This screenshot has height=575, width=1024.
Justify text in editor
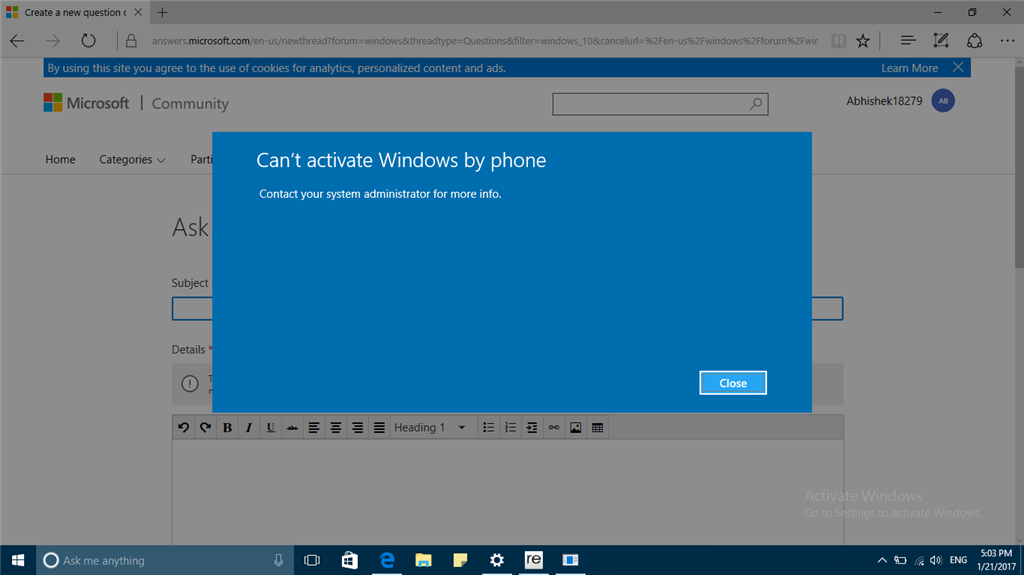(x=379, y=427)
